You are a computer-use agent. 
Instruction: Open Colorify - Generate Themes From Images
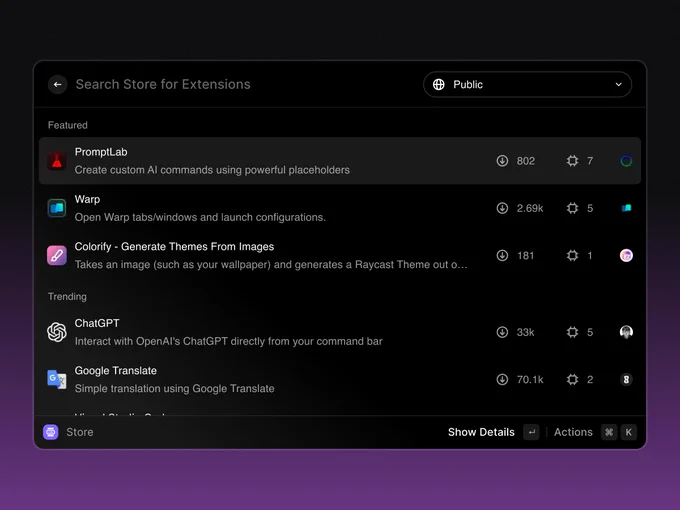coord(174,247)
